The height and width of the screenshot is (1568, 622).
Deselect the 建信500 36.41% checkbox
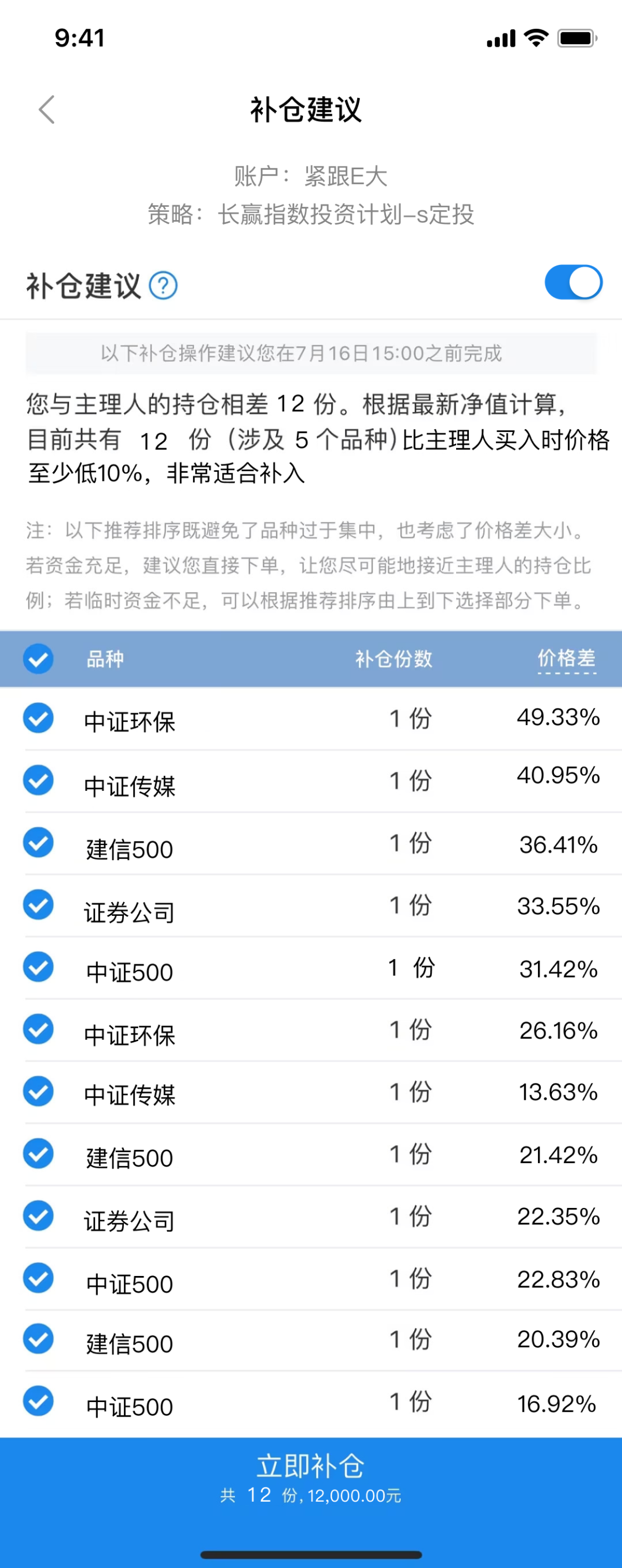tap(39, 842)
